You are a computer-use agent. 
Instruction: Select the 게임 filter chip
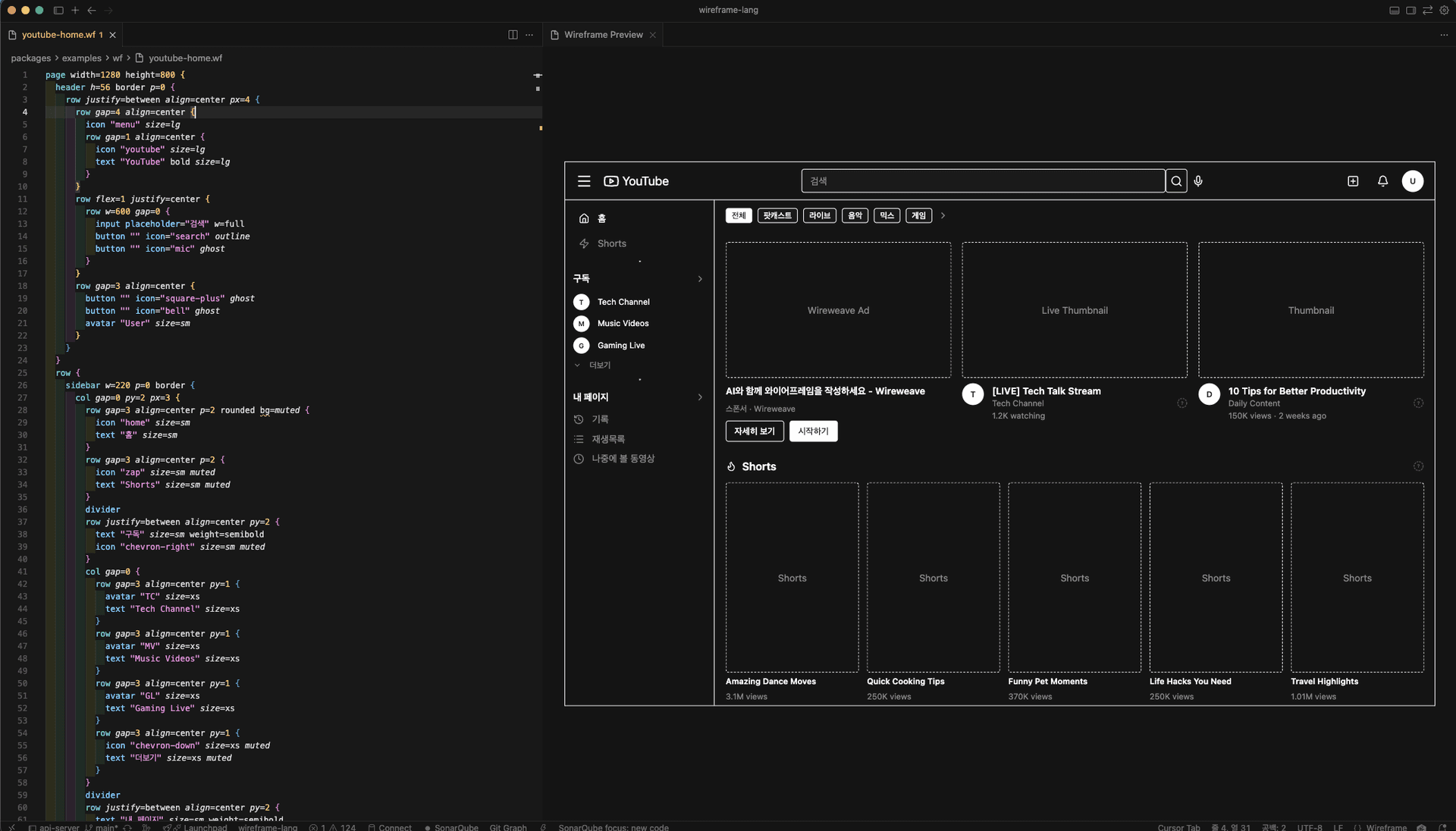pos(918,215)
